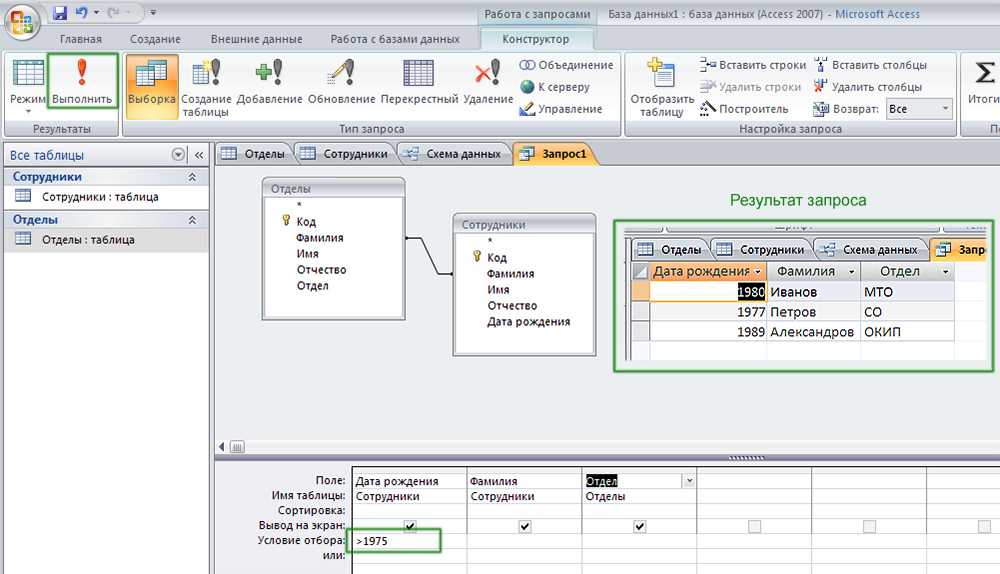Choose the Удаление query type
Image resolution: width=1000 pixels, height=574 pixels.
[x=488, y=82]
